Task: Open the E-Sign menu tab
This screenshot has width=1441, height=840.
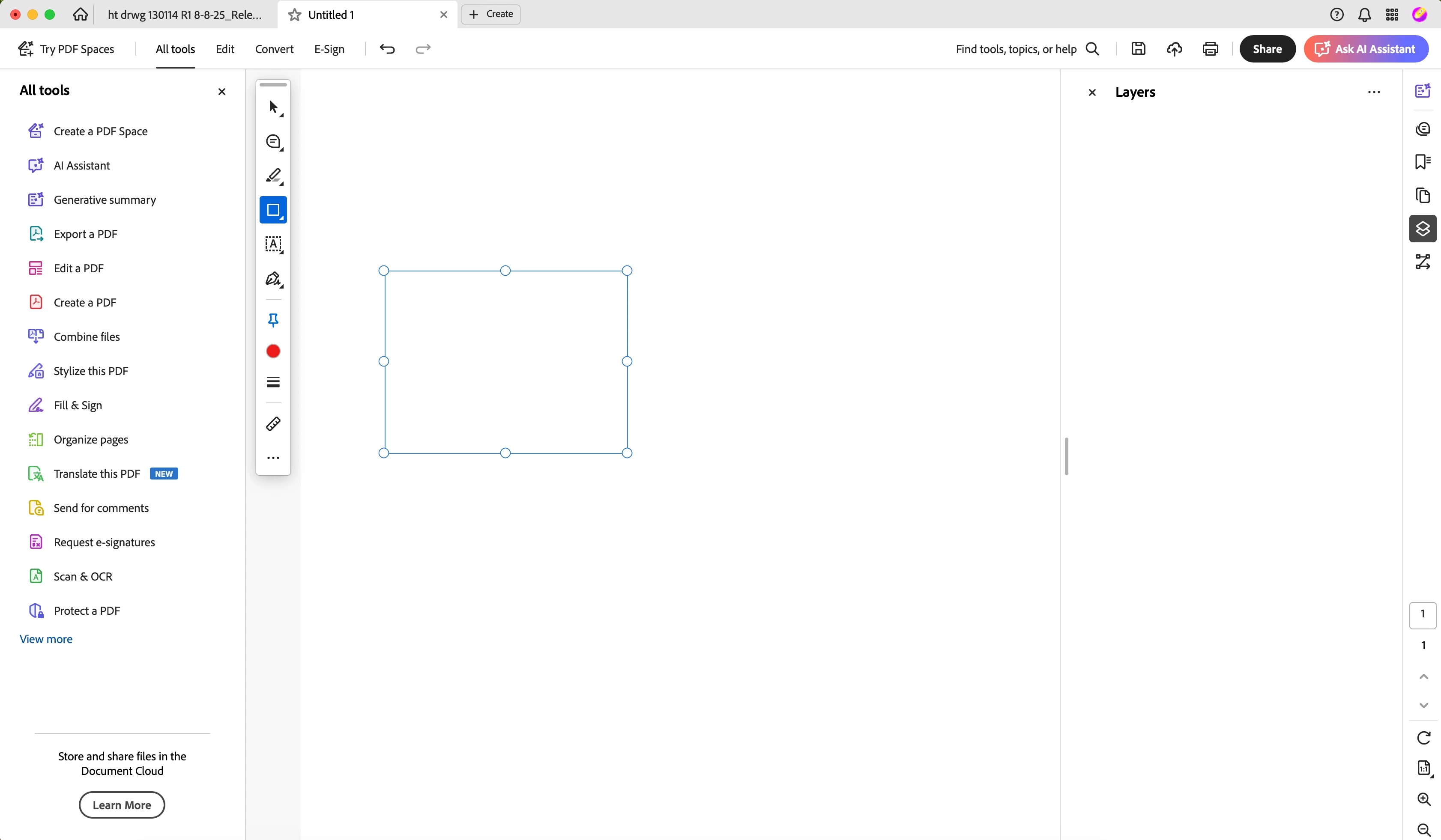Action: [x=329, y=49]
